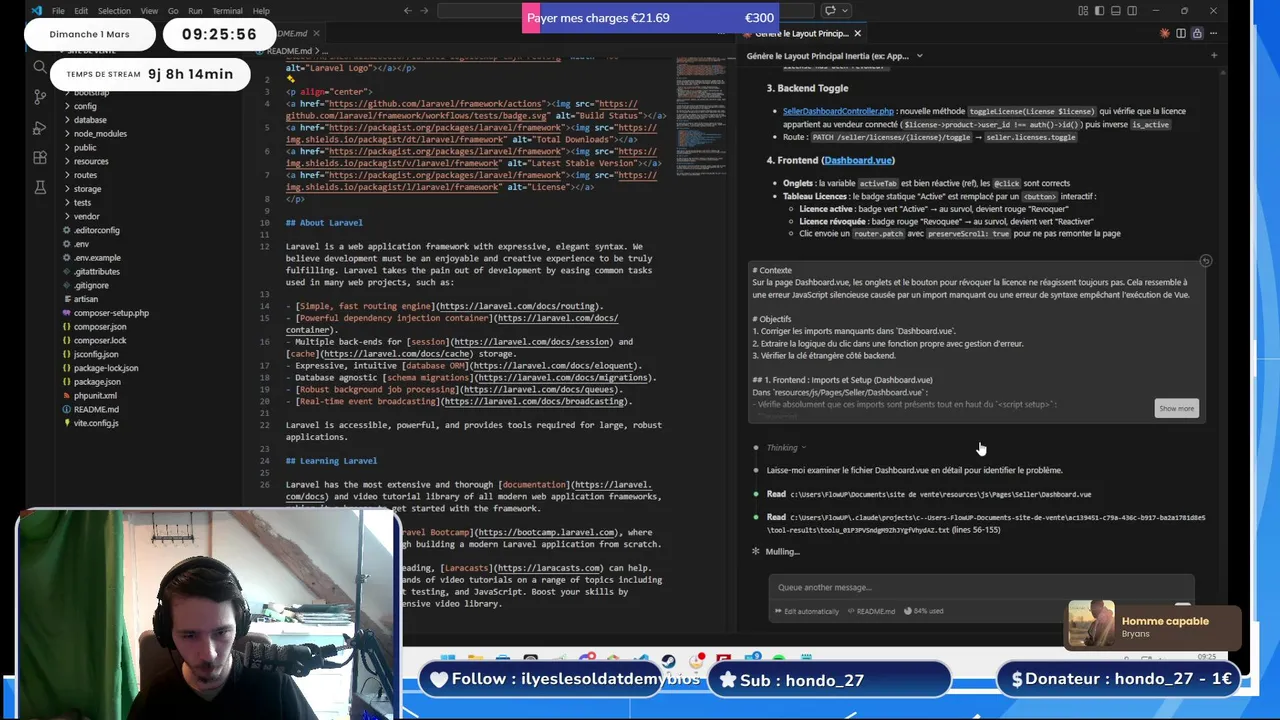Screen dimensions: 1280x720
Task: Click the README.md context chip in chat
Action: pyautogui.click(x=871, y=611)
